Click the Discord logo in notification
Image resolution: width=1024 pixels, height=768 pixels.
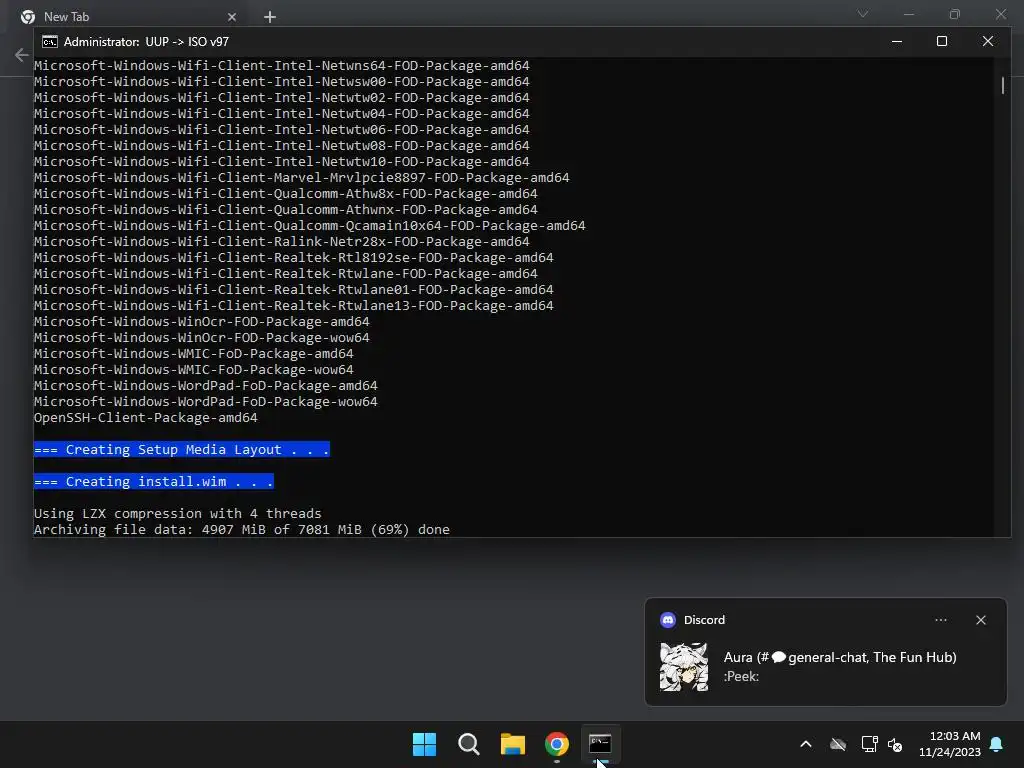[667, 620]
